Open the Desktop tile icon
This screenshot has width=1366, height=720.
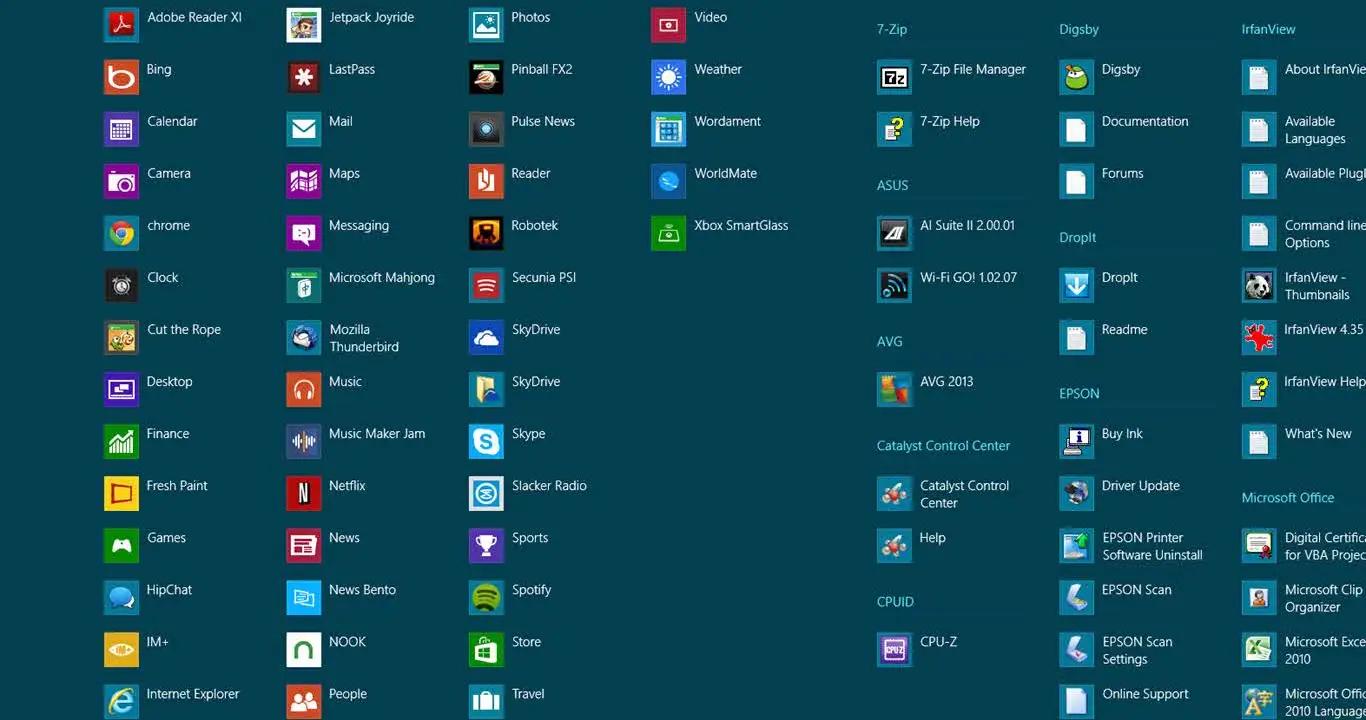tap(121, 389)
